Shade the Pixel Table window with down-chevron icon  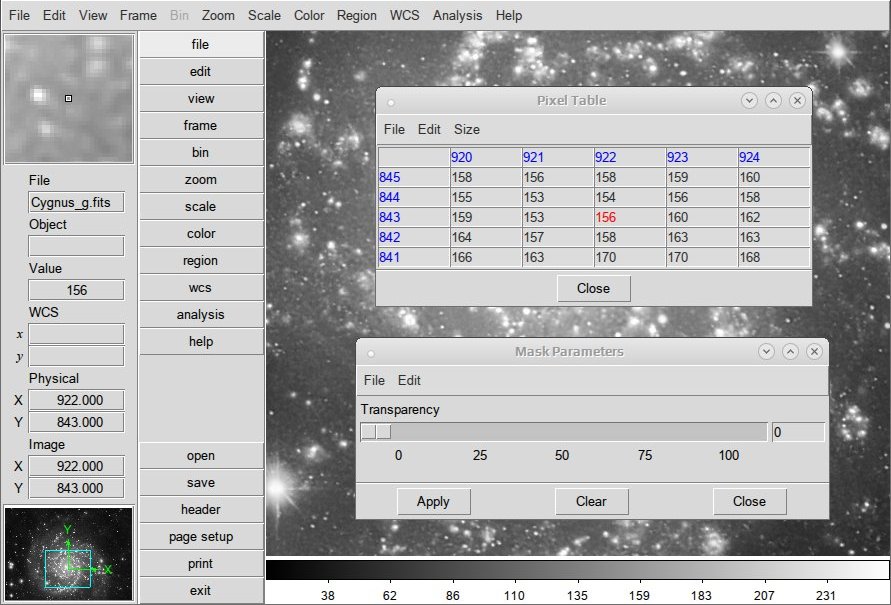(749, 101)
